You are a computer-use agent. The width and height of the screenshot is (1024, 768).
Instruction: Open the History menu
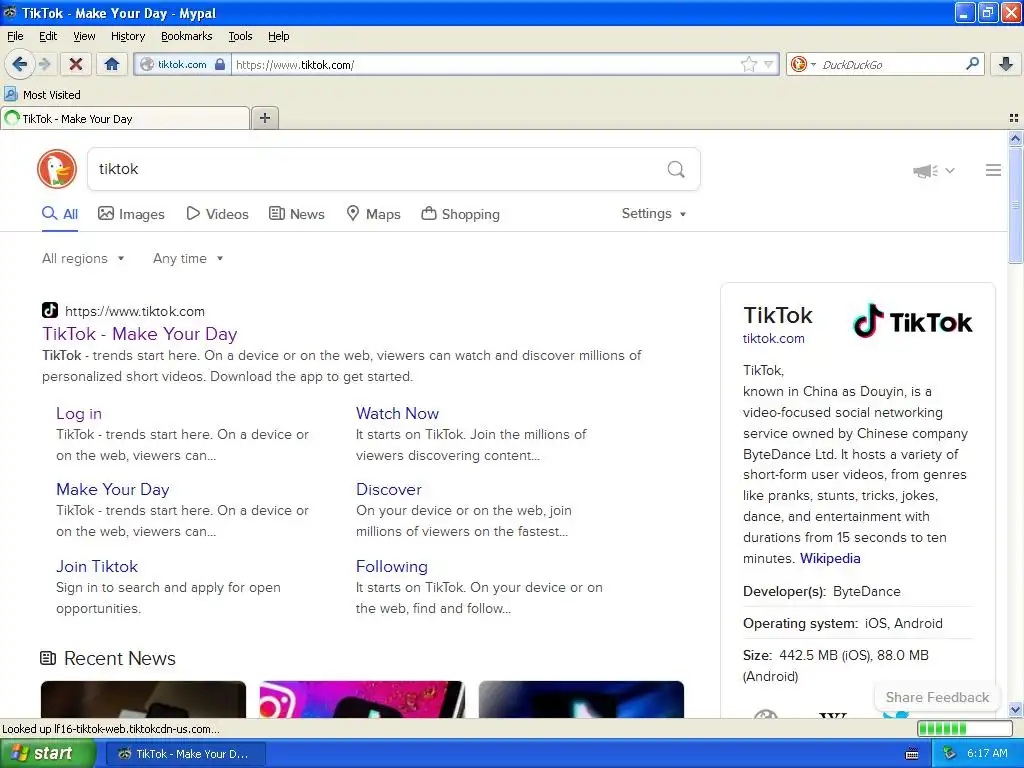(128, 36)
